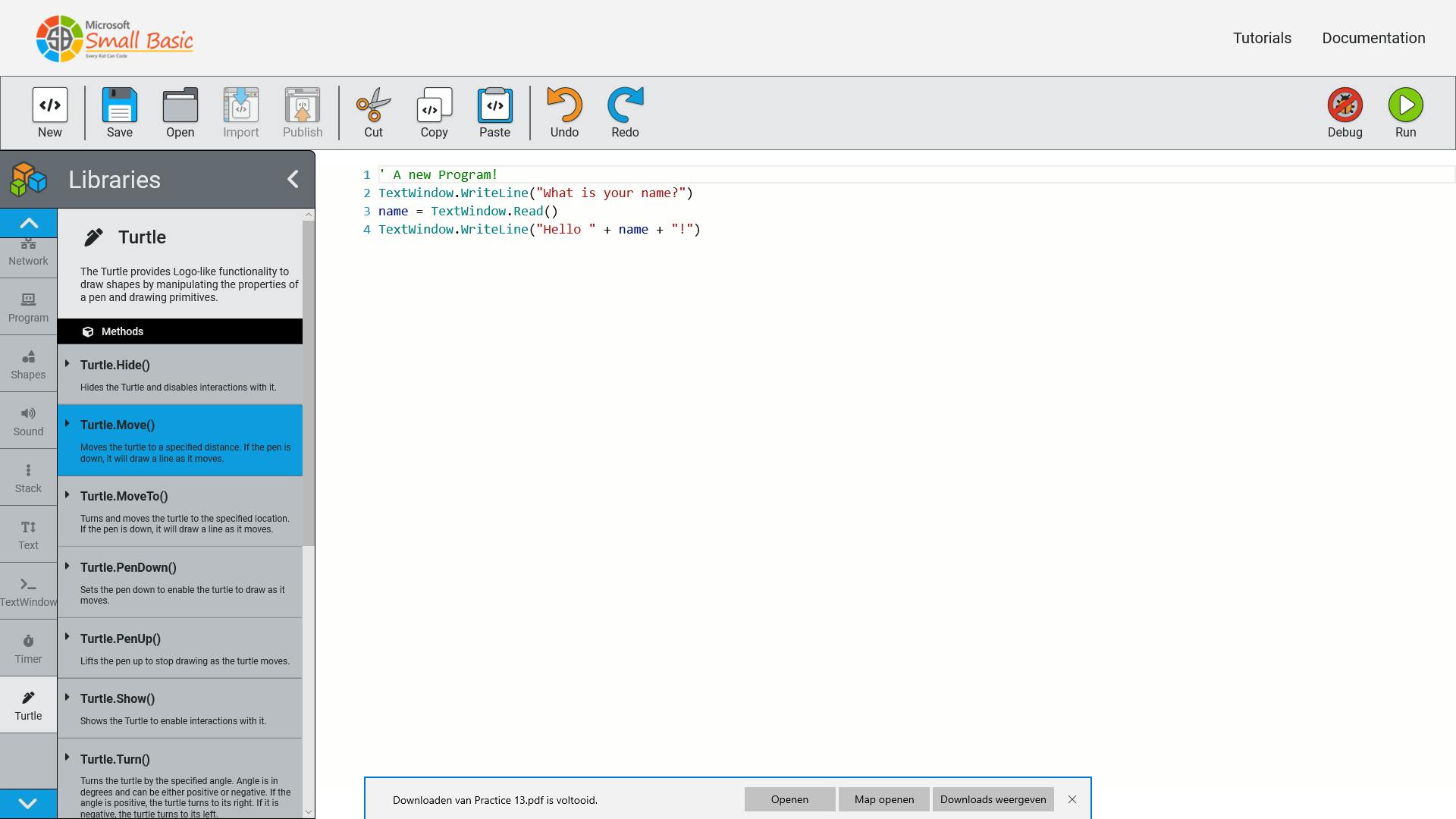Select the Turtle library icon

click(28, 704)
